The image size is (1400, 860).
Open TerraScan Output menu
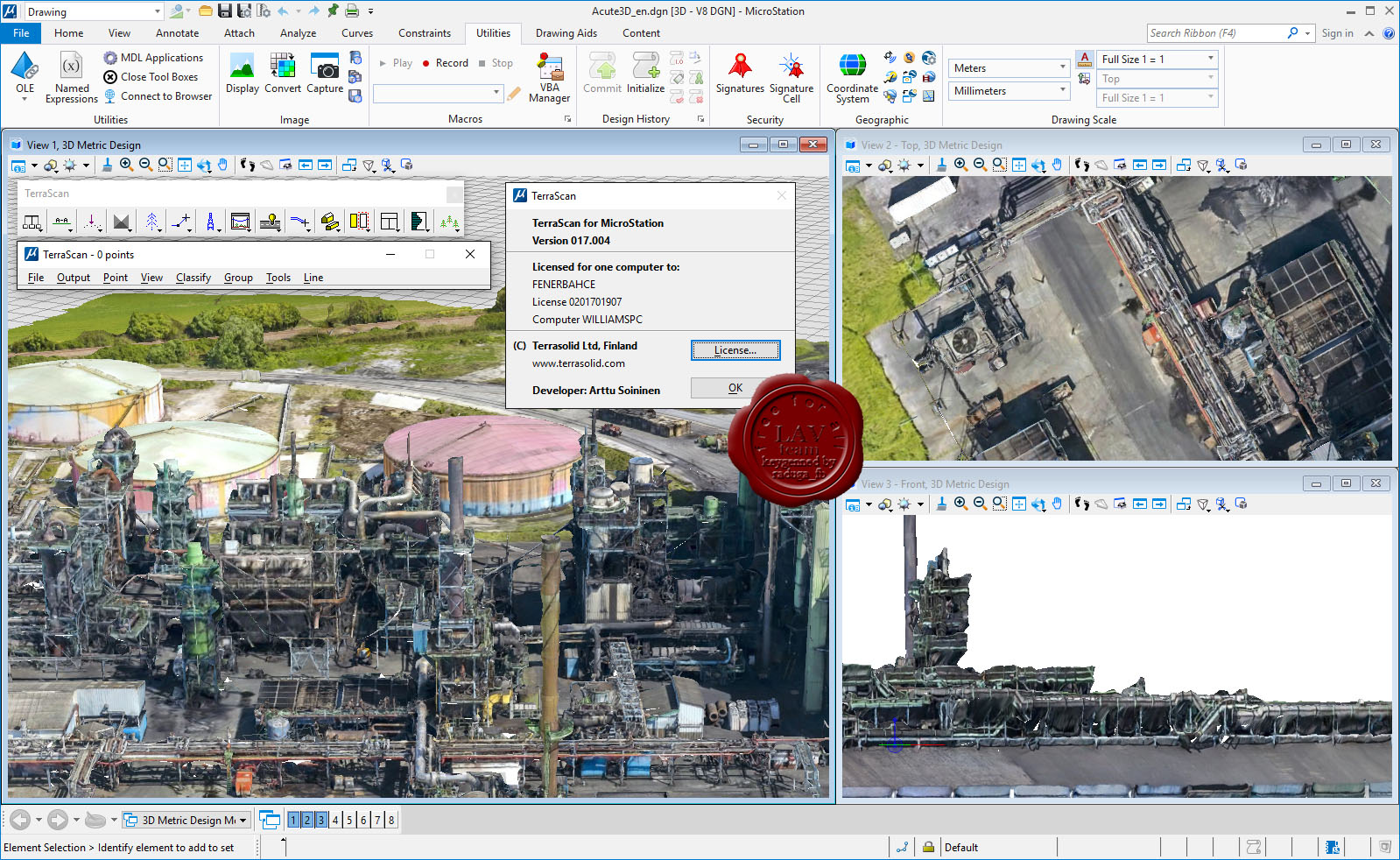coord(74,278)
